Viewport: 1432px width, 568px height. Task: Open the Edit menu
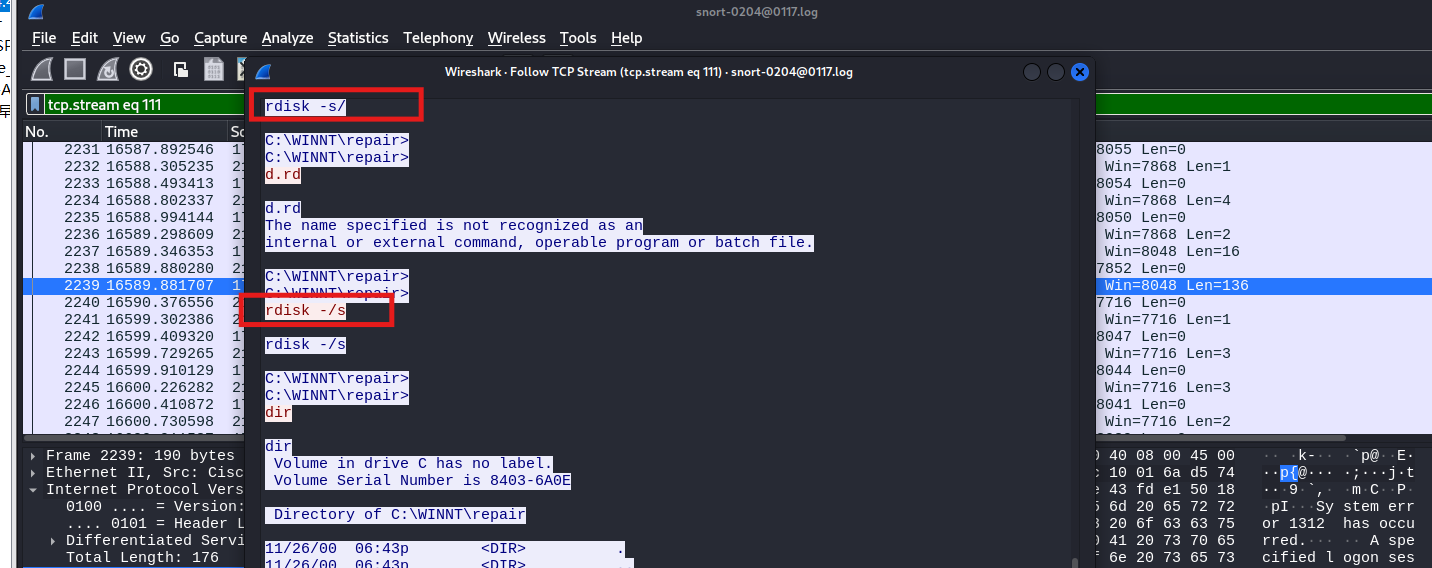85,38
